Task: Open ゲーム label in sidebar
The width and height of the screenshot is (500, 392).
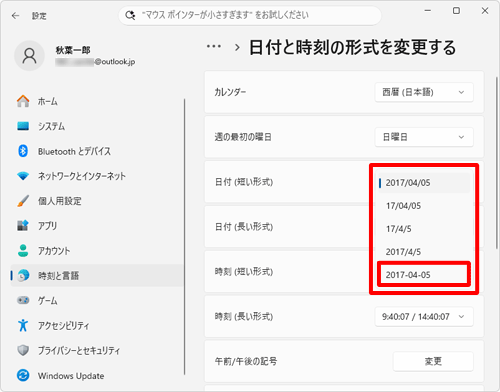Action: pos(47,301)
